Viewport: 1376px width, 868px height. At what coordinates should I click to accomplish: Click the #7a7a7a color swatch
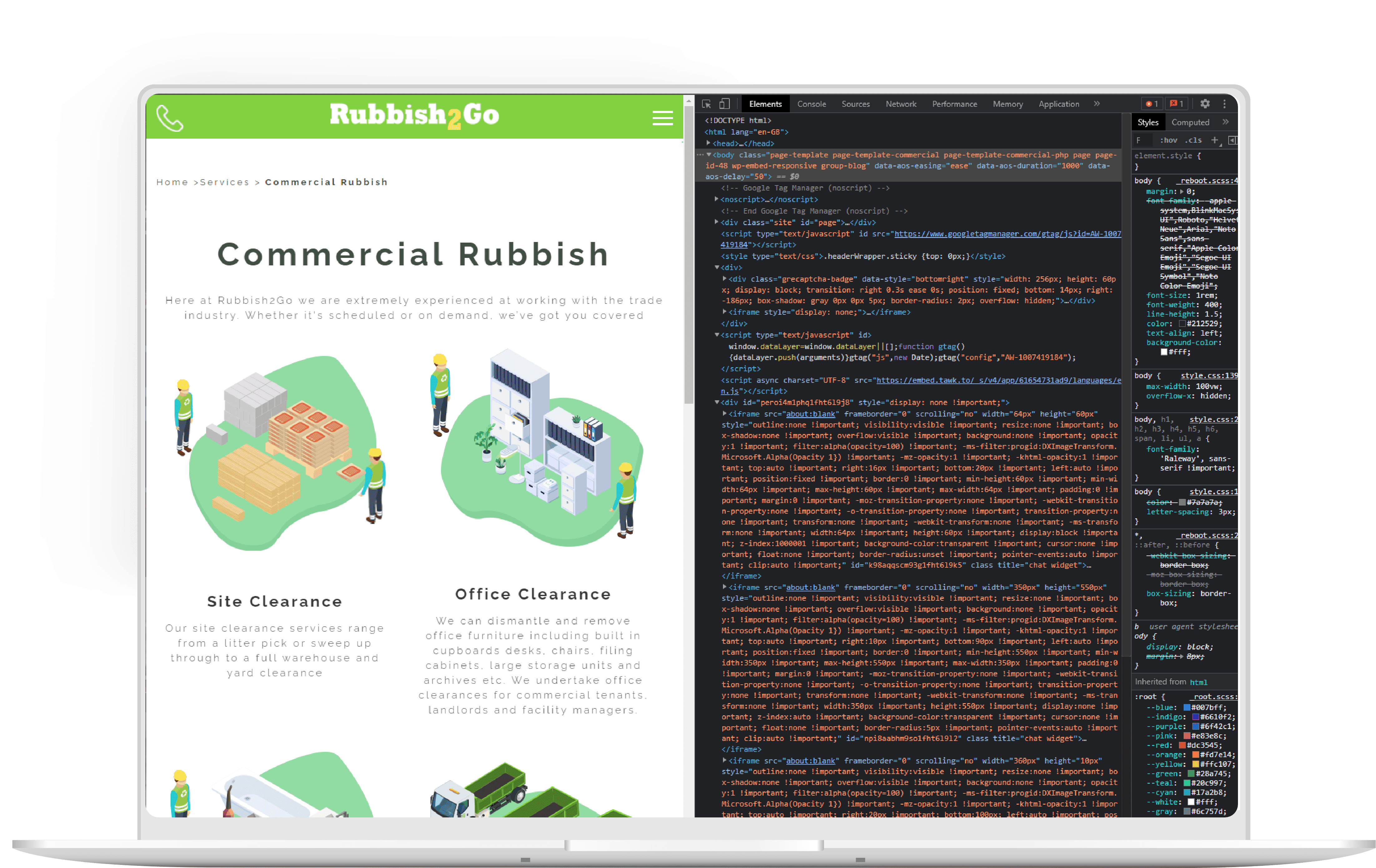[x=1182, y=503]
